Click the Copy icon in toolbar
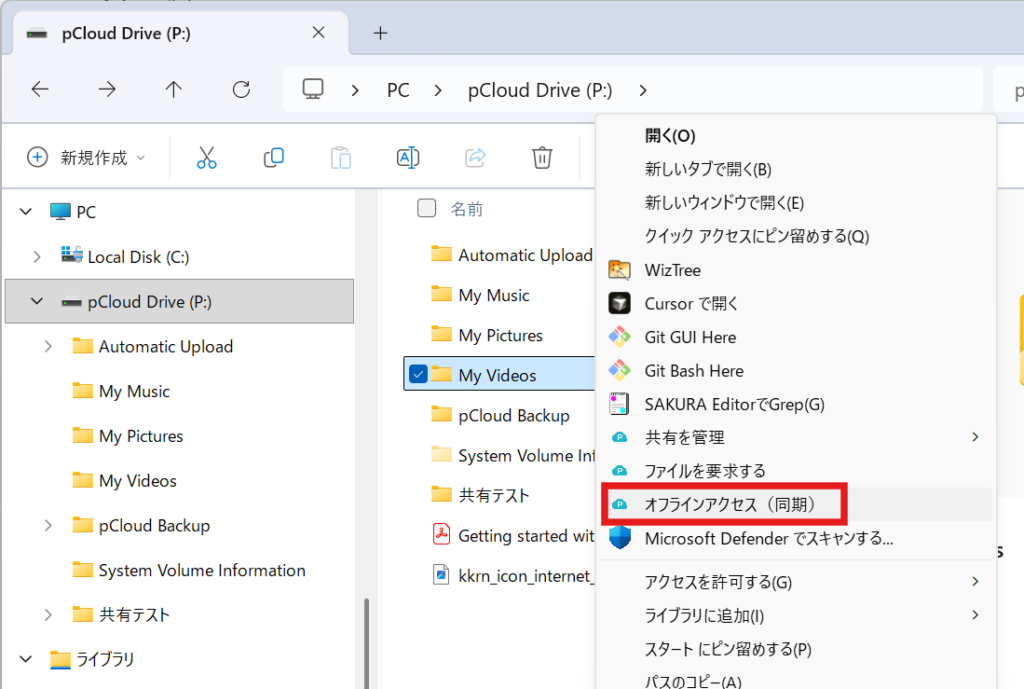The image size is (1024, 689). tap(273, 157)
